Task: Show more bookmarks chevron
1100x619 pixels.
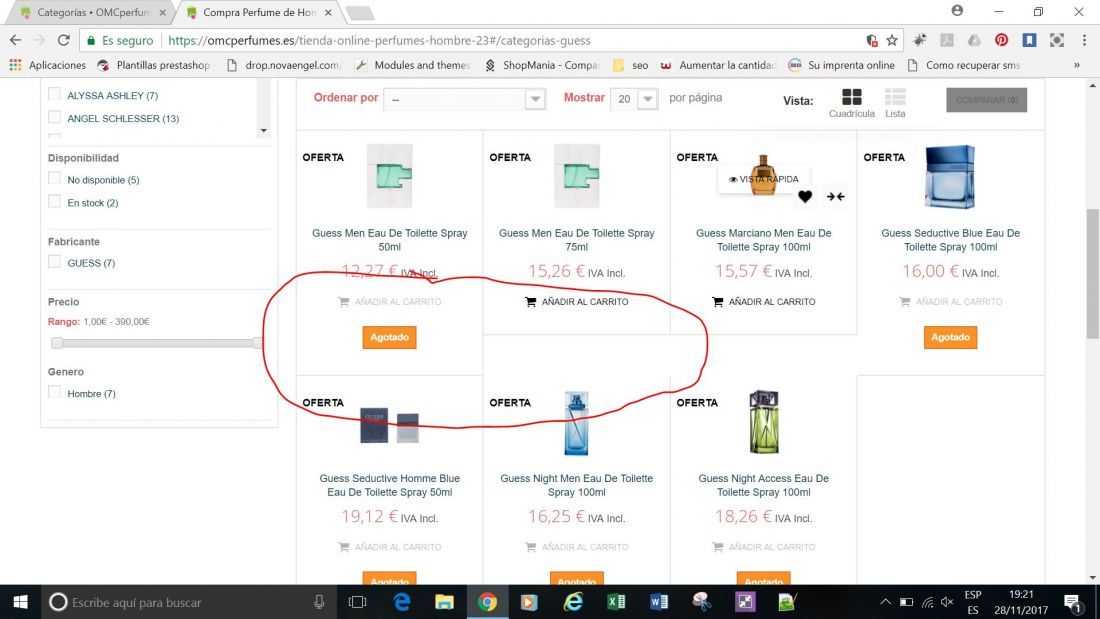Action: tap(1077, 65)
